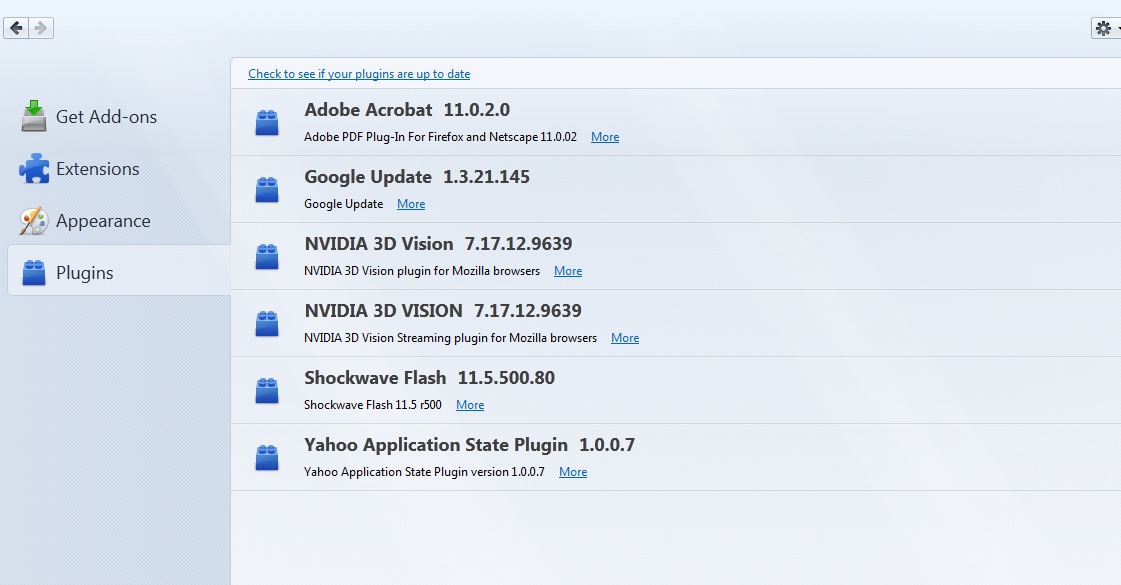Viewport: 1121px width, 585px height.
Task: Click the Extensions puzzle piece icon
Action: pyautogui.click(x=34, y=169)
